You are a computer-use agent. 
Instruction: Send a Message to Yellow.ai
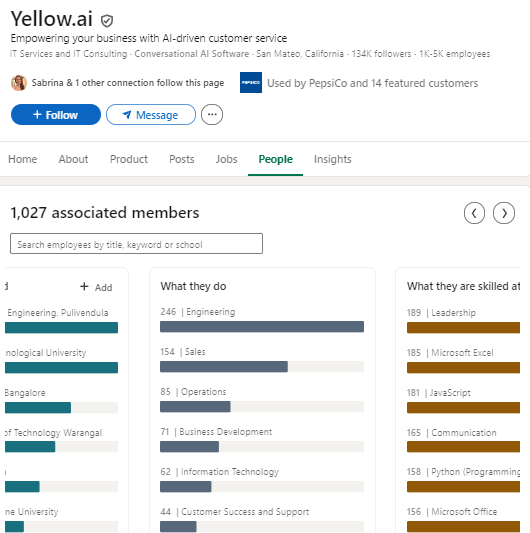point(151,115)
